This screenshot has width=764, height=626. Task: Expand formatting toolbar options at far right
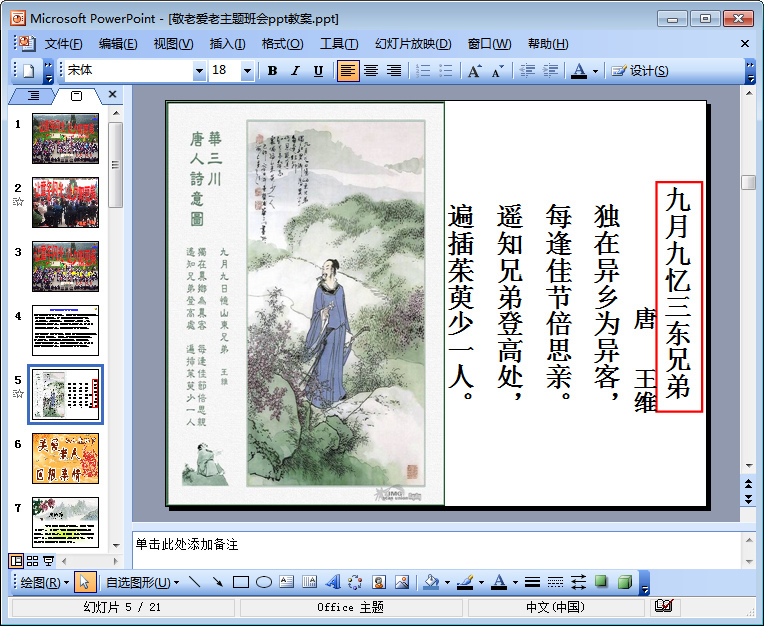(x=750, y=71)
